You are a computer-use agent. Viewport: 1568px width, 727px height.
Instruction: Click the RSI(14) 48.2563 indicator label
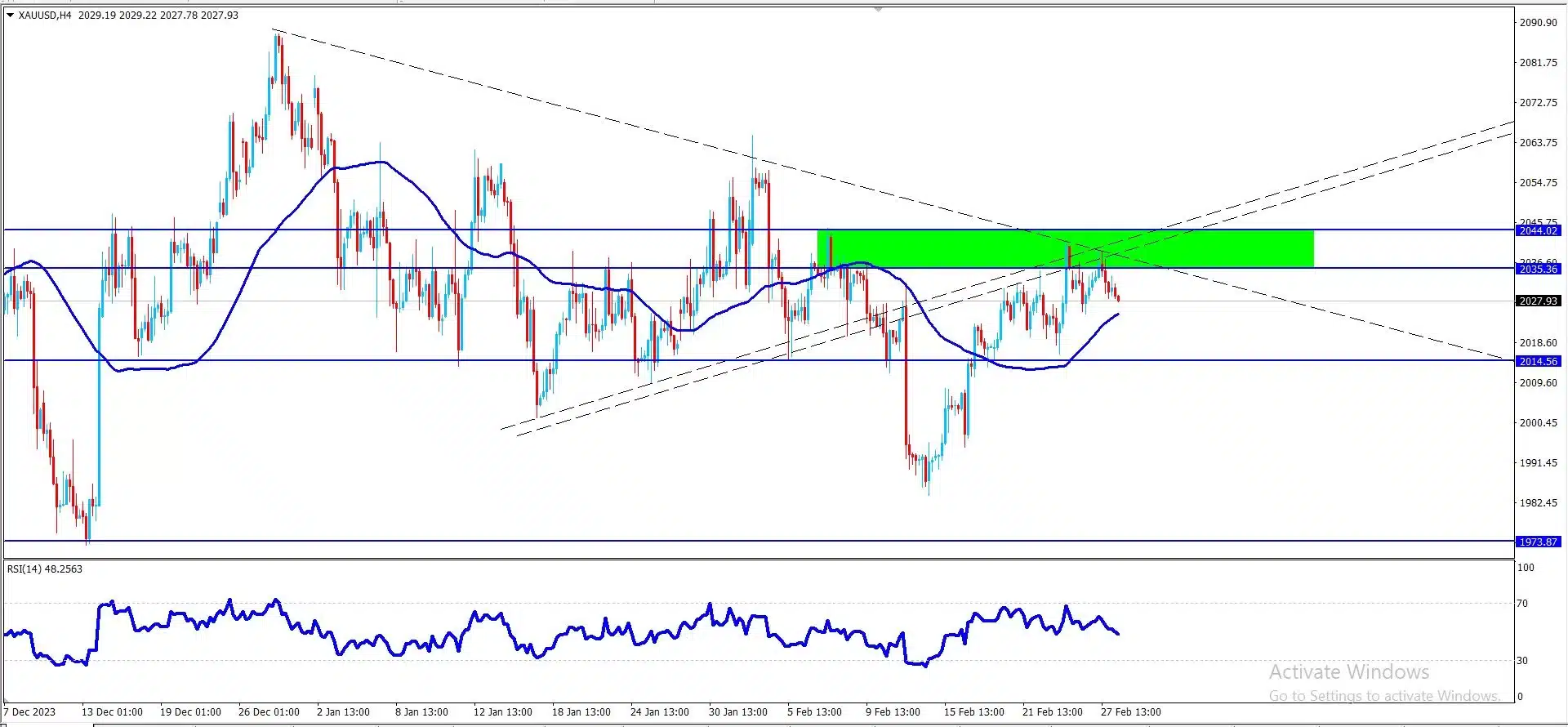pos(45,569)
